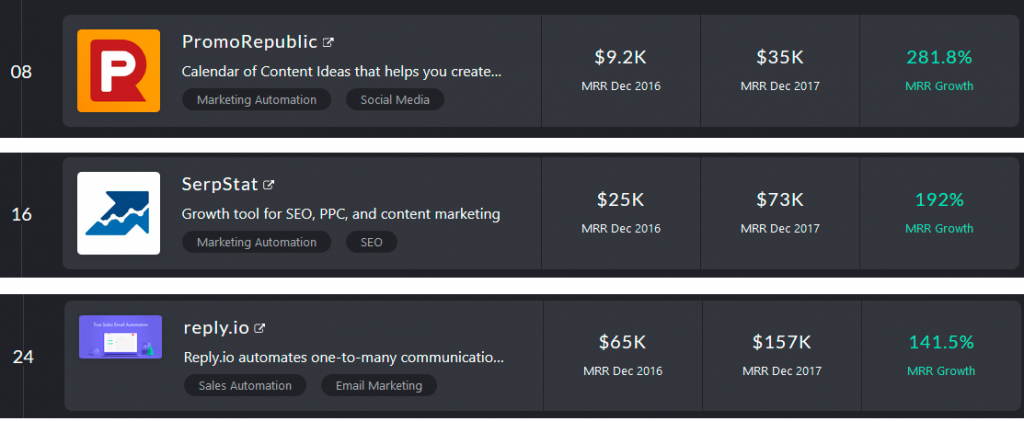Select PromoRepublic's Marketing Automation tag
This screenshot has height=421, width=1024.
tap(256, 100)
